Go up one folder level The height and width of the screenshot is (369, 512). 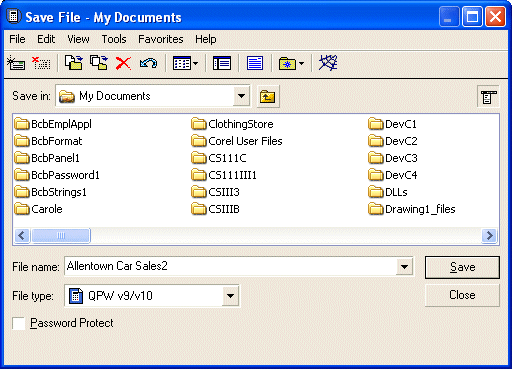tap(268, 97)
